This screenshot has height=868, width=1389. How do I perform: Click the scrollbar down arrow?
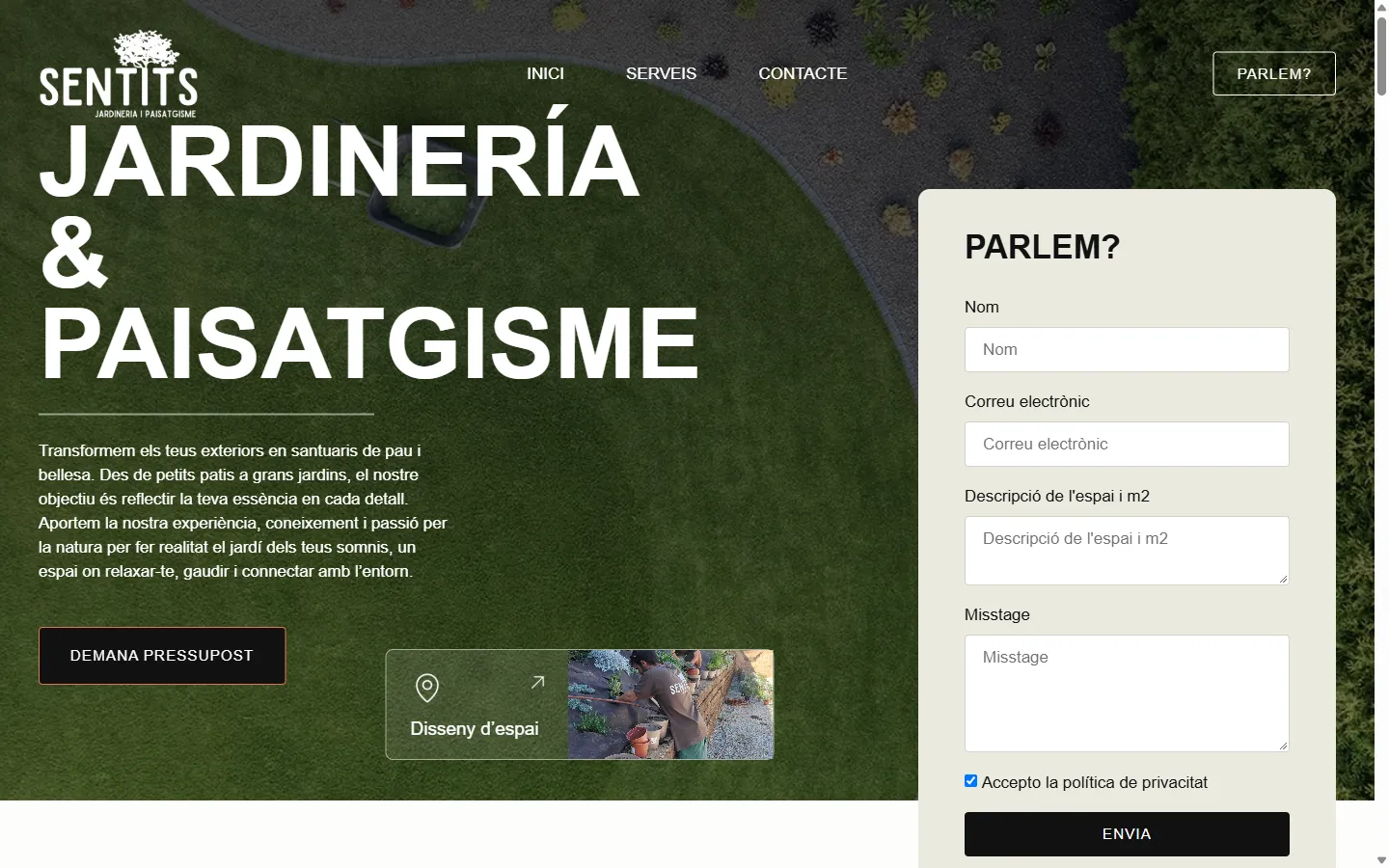pos(1381,860)
